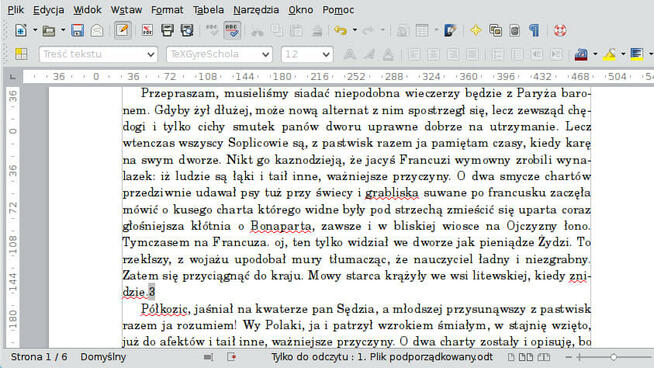Select the greyed Align Right button
Viewport: 654px width, 368px height.
(x=453, y=54)
